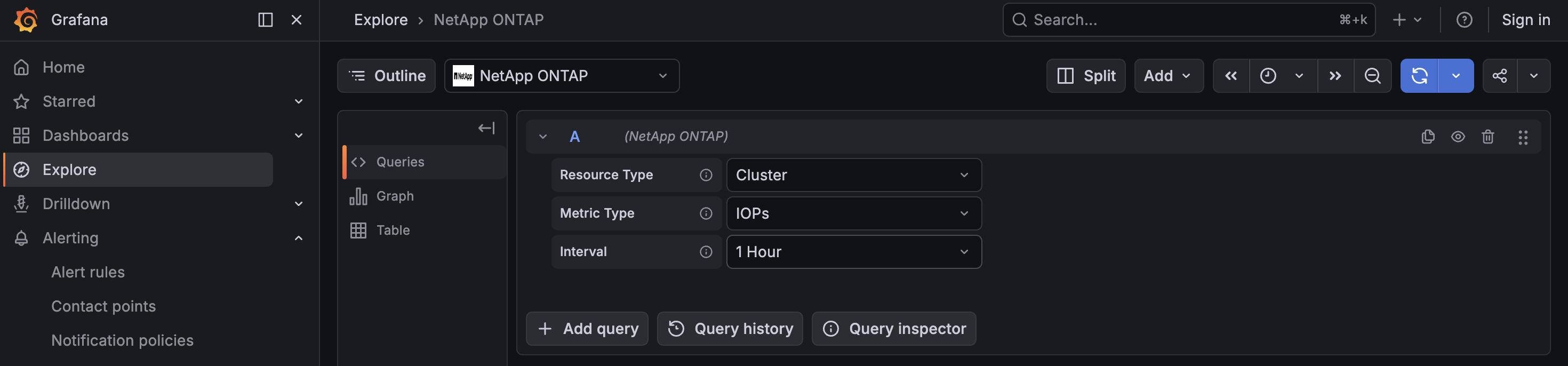
Task: Switch to the Table outline item
Action: tap(393, 230)
